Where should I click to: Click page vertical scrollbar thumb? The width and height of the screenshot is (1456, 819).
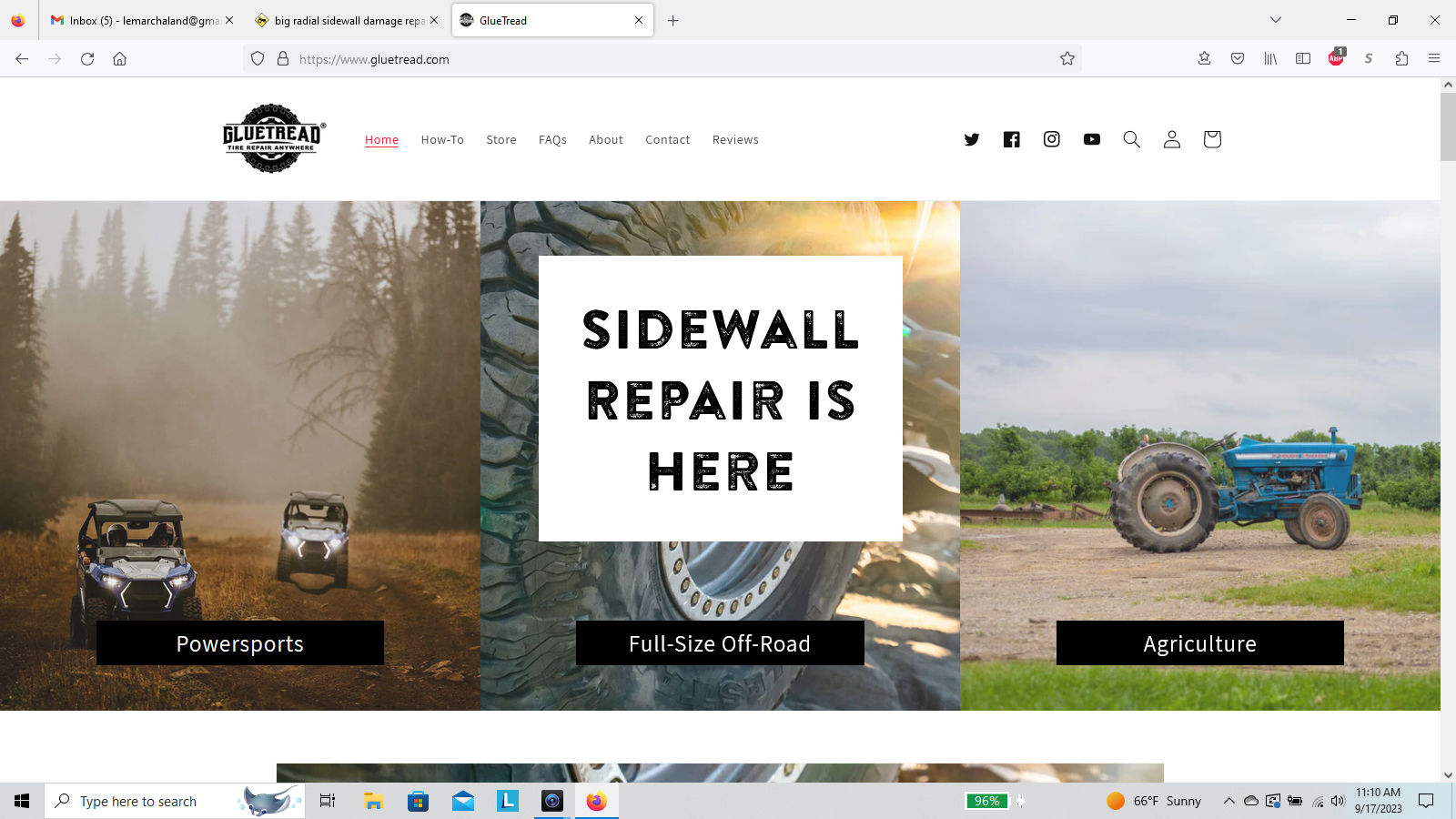click(x=1448, y=126)
